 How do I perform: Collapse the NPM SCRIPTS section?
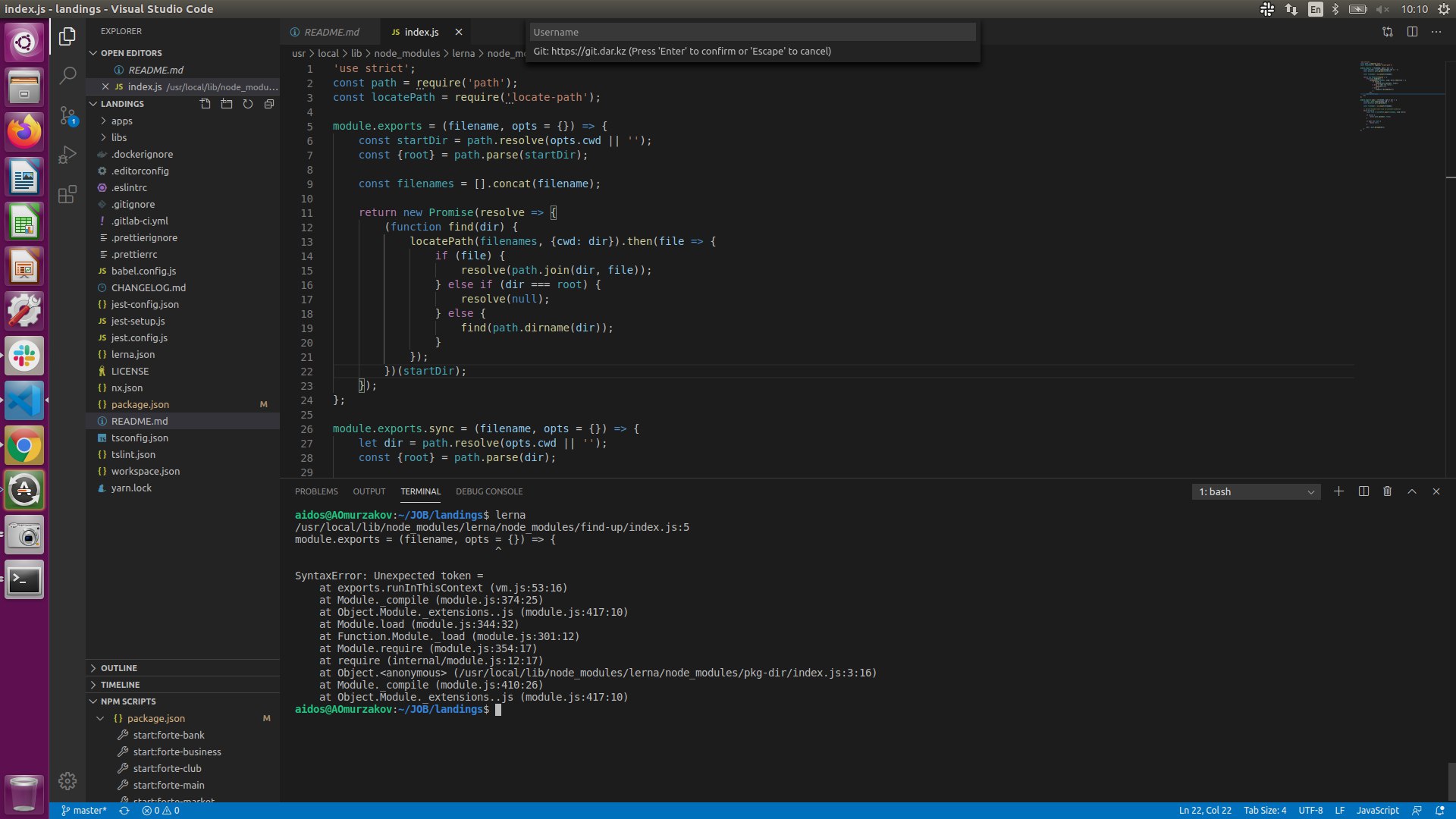point(128,701)
